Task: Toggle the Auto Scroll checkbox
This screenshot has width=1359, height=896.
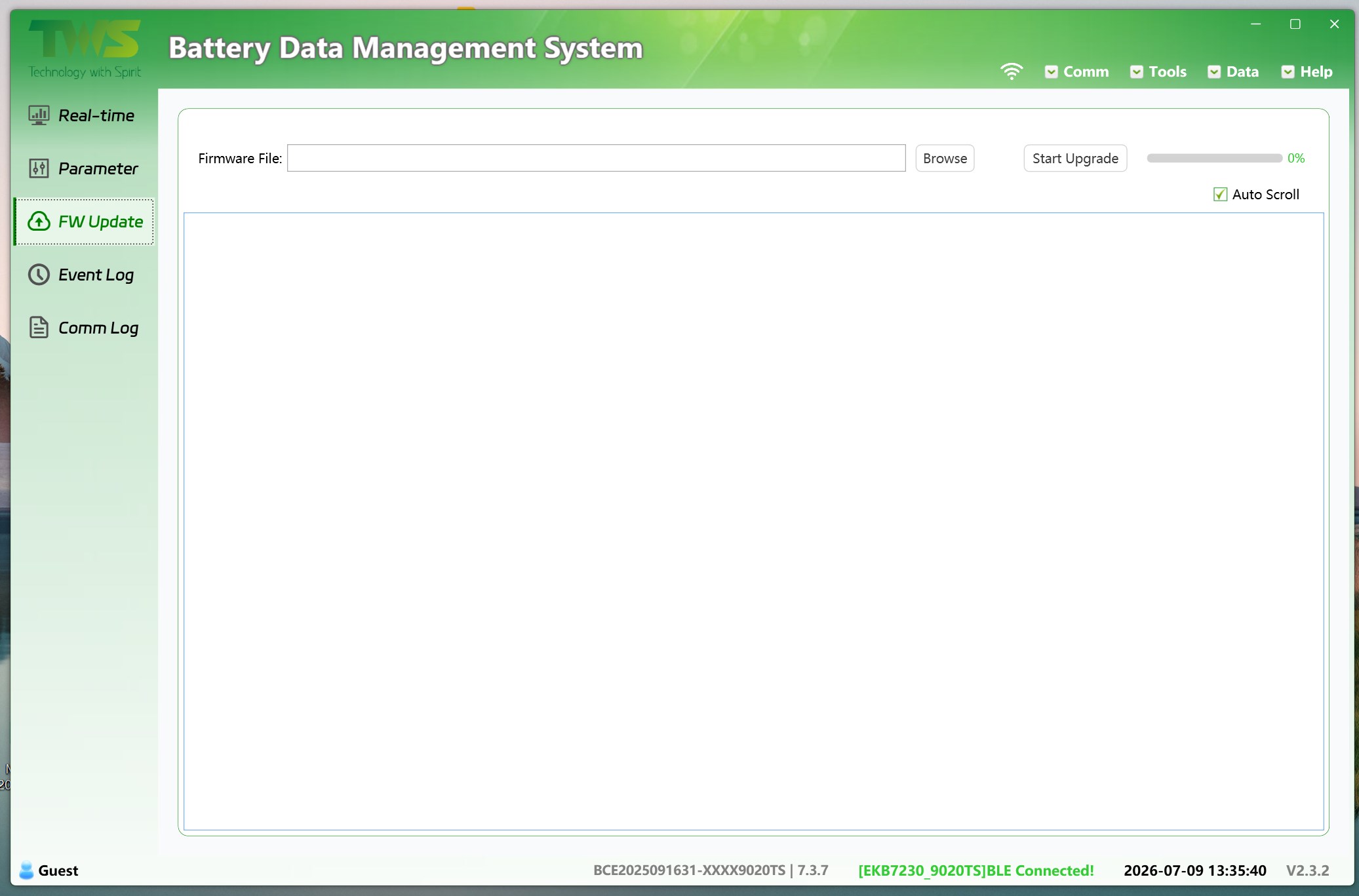Action: [1220, 195]
